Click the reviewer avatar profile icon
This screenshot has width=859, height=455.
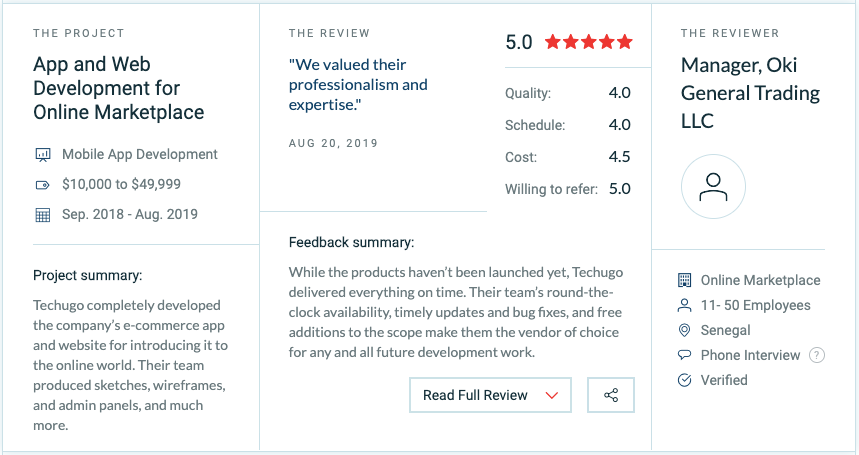(x=713, y=187)
